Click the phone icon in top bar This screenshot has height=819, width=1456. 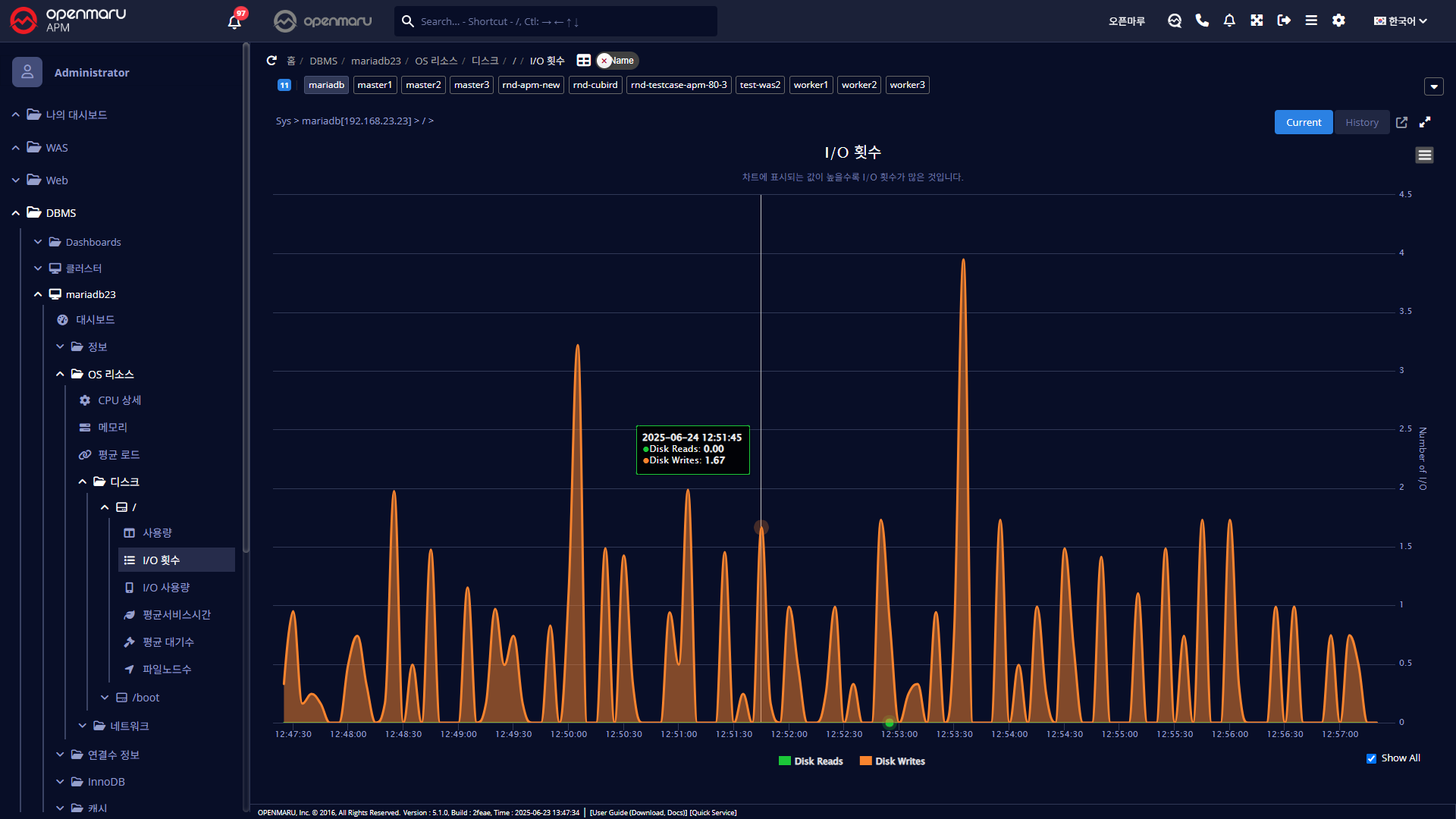tap(1202, 20)
